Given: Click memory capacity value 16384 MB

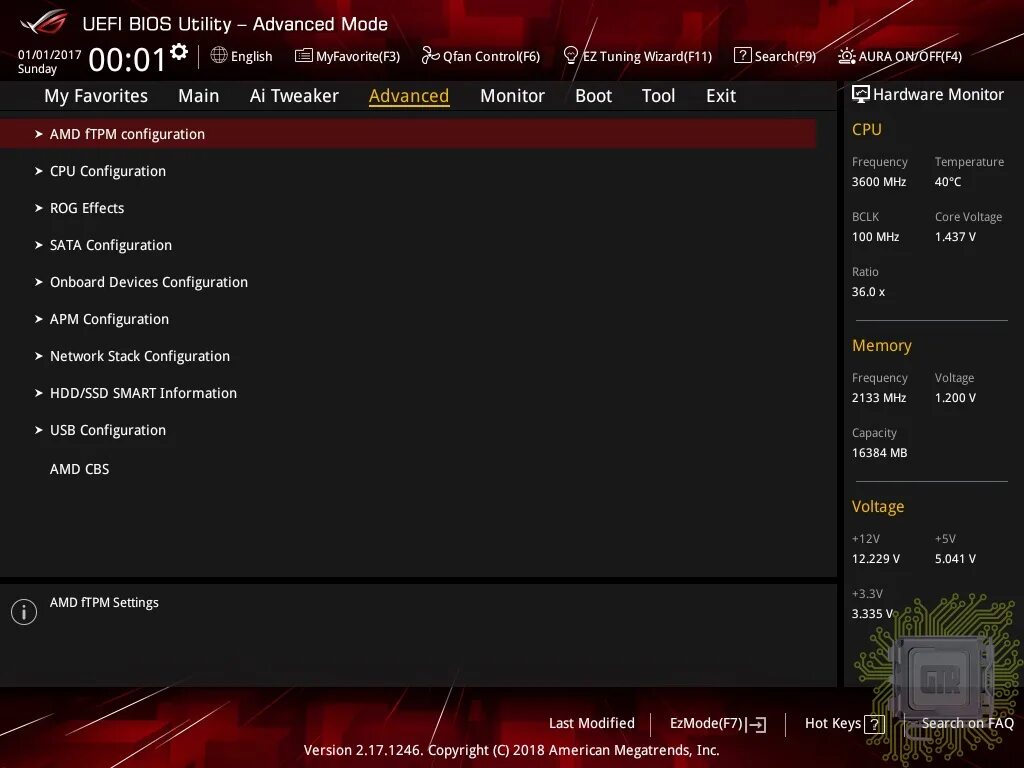Looking at the screenshot, I should [879, 453].
